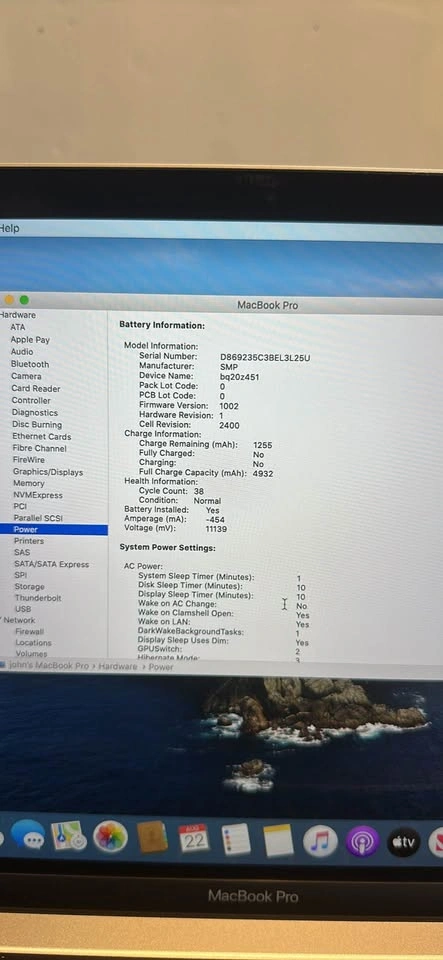Select ATA in the Hardware sidebar
Image resolution: width=443 pixels, height=960 pixels.
[x=18, y=327]
